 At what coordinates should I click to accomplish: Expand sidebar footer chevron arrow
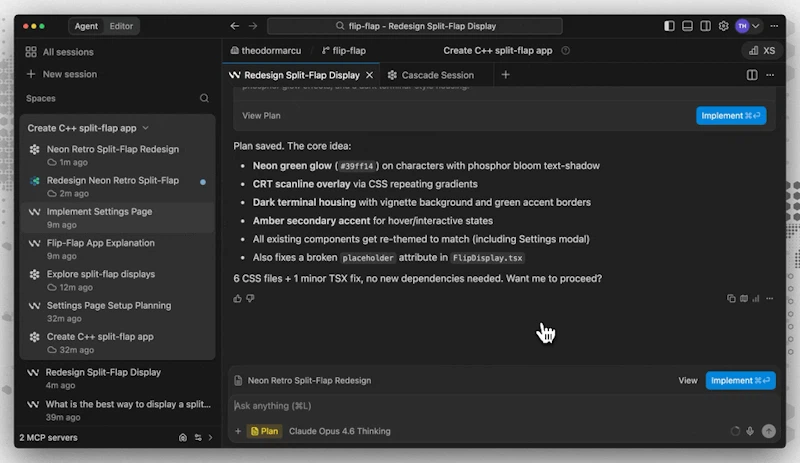pos(211,437)
